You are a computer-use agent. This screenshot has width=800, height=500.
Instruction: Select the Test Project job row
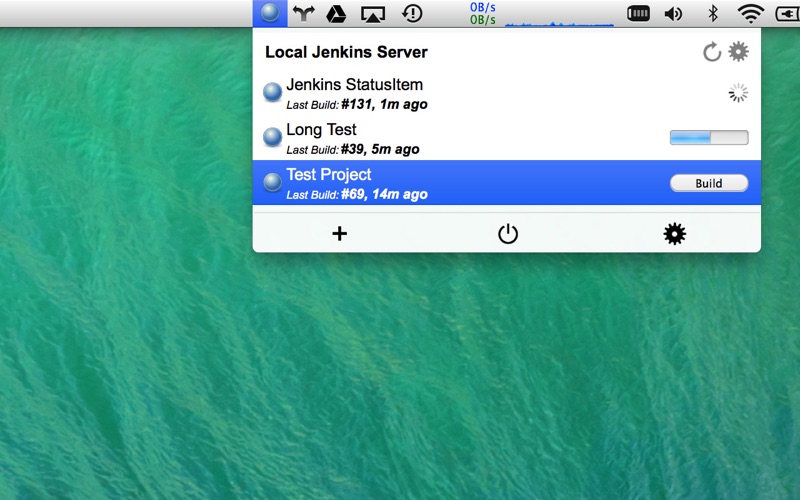tap(507, 183)
